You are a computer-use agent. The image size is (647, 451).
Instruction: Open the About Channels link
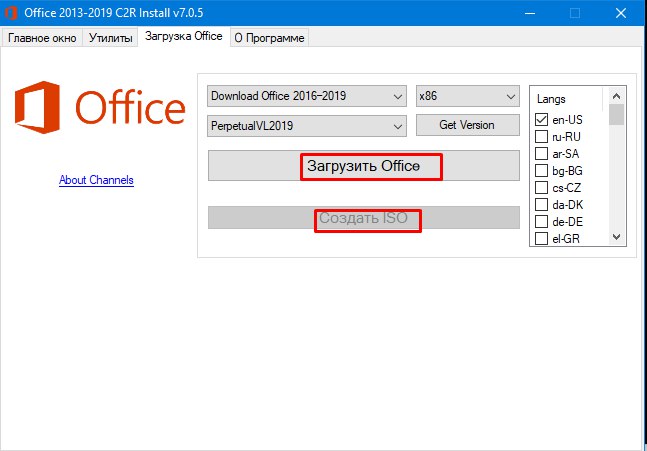point(96,180)
